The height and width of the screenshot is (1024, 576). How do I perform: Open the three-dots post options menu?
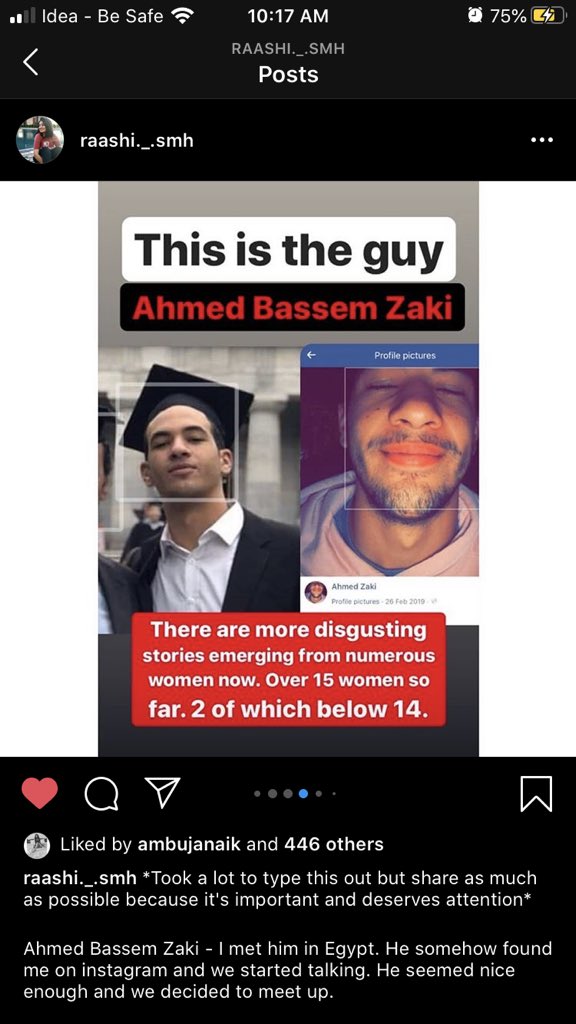(541, 140)
